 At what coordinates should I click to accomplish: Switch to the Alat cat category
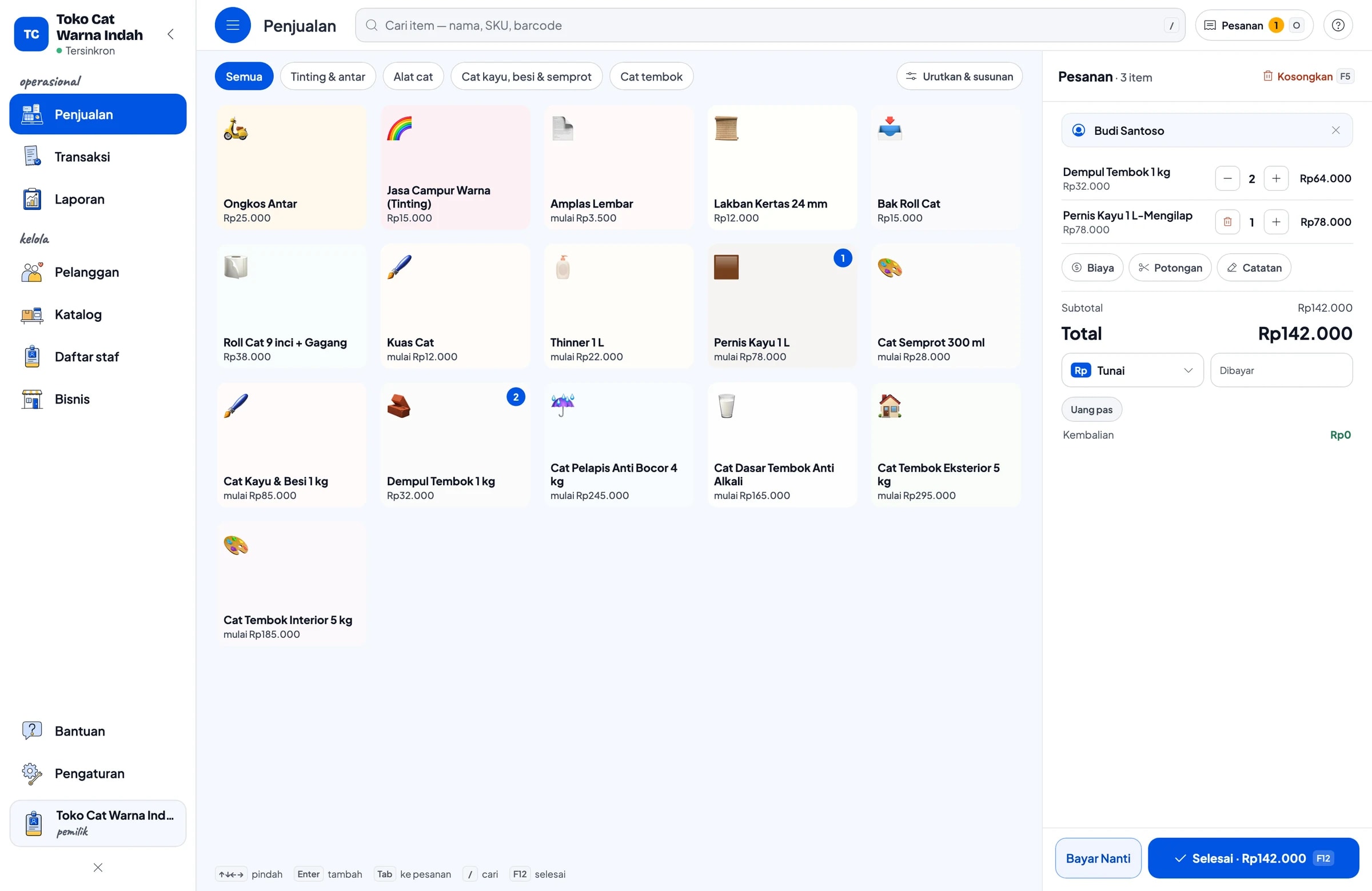pyautogui.click(x=413, y=77)
